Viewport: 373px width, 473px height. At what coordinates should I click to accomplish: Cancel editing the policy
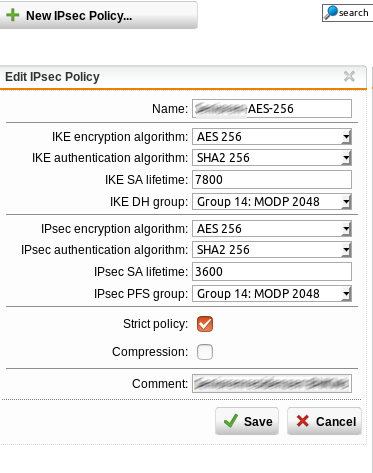[x=324, y=421]
